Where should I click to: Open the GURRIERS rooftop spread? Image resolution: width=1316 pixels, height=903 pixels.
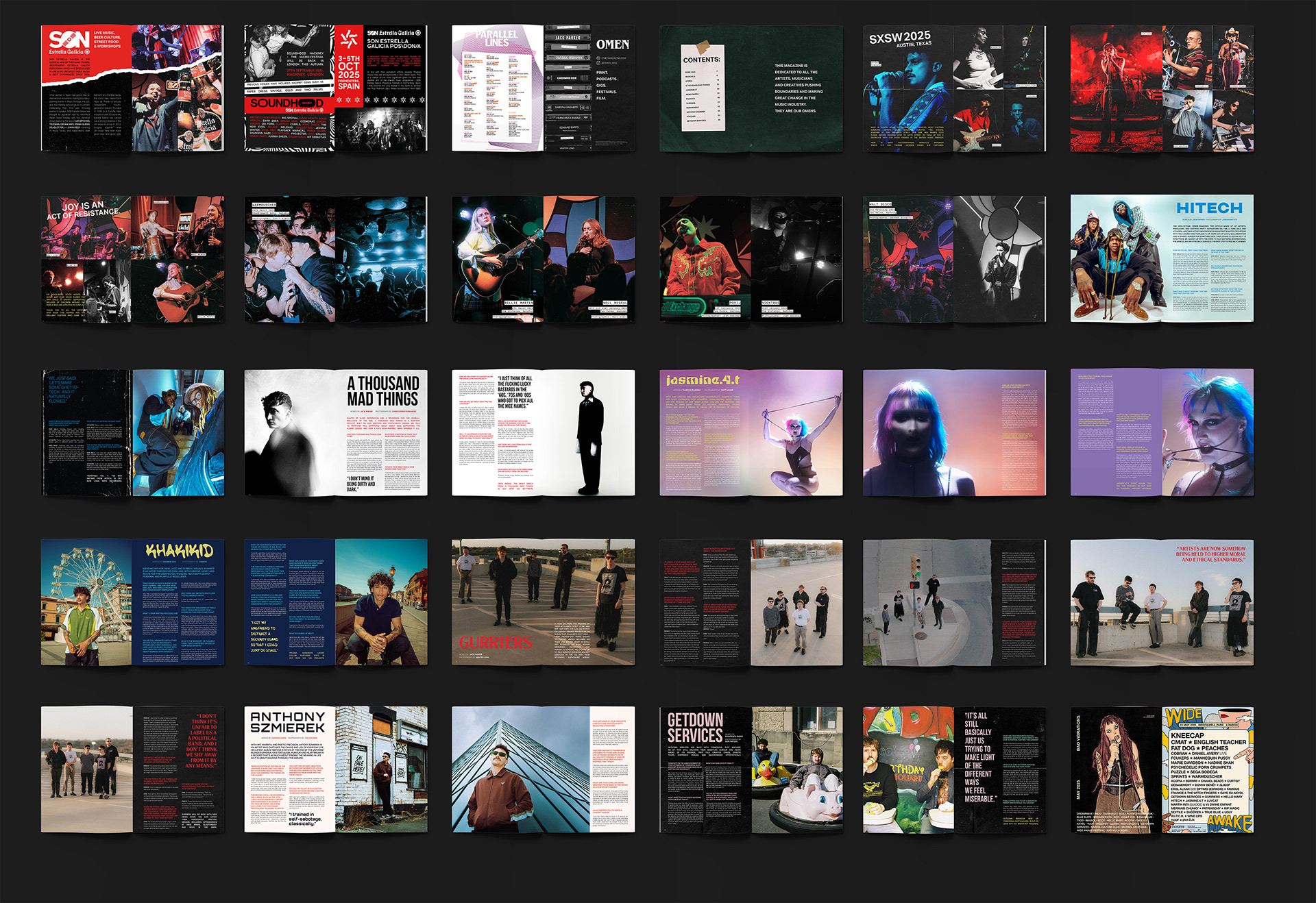pyautogui.click(x=544, y=602)
